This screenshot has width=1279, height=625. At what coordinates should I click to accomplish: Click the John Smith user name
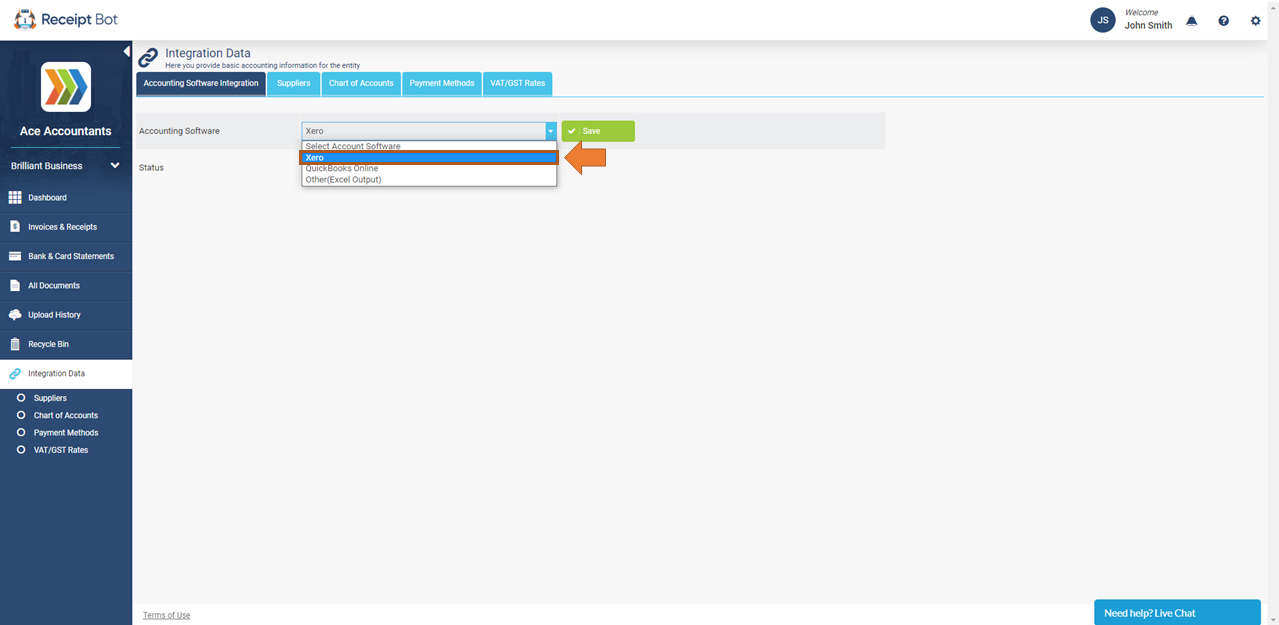pyautogui.click(x=1148, y=26)
